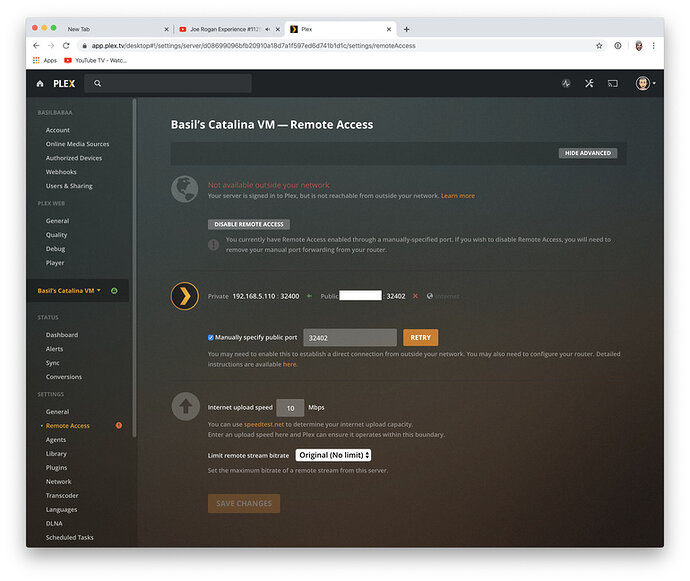Click the search magnifier icon
Image resolution: width=690 pixels, height=581 pixels.
tap(98, 83)
